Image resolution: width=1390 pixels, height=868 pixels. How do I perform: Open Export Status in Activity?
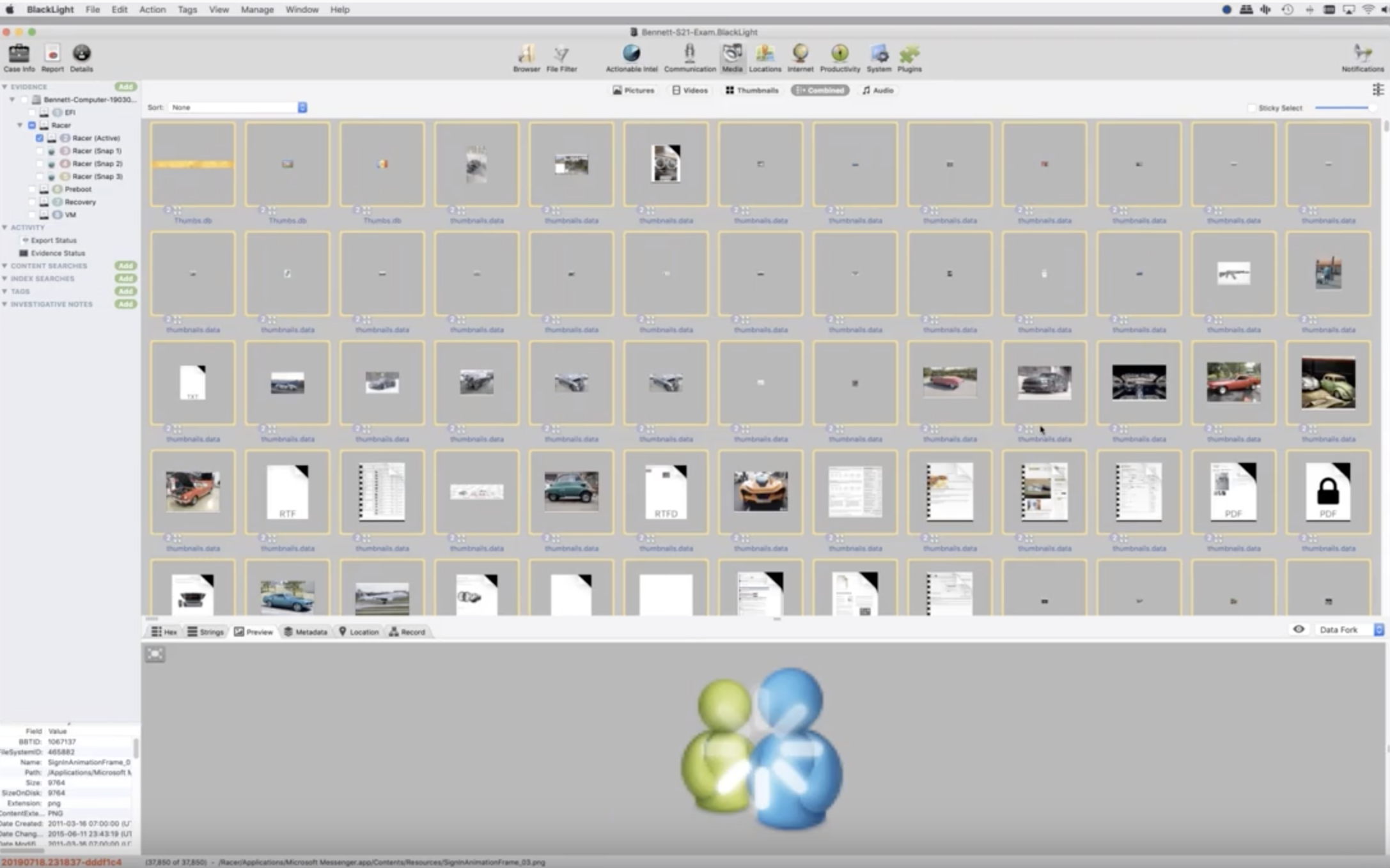[x=54, y=240]
